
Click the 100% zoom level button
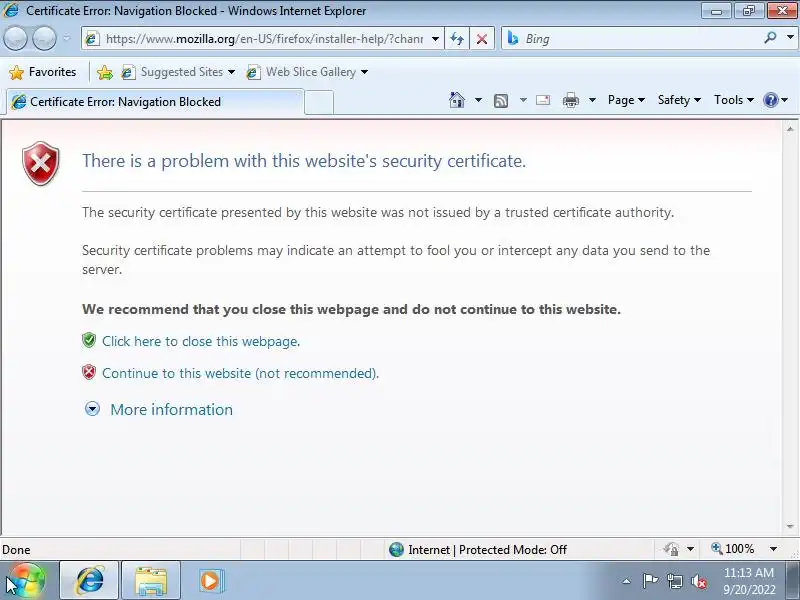(x=733, y=549)
